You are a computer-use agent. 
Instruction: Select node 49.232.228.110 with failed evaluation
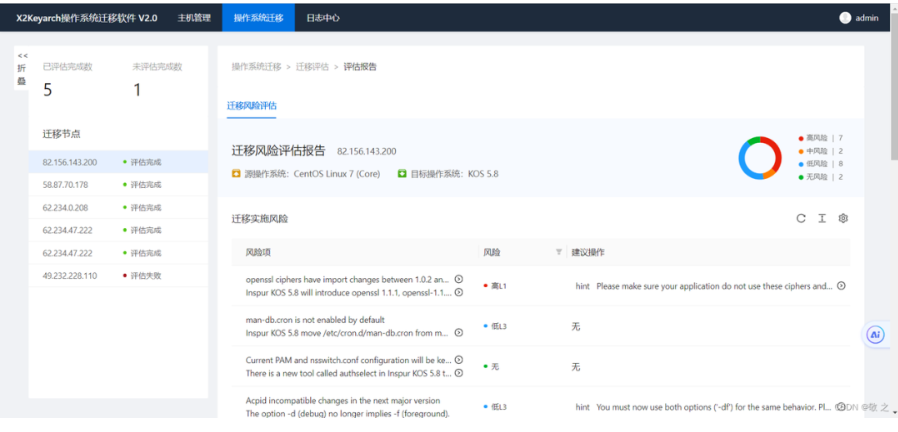point(70,275)
